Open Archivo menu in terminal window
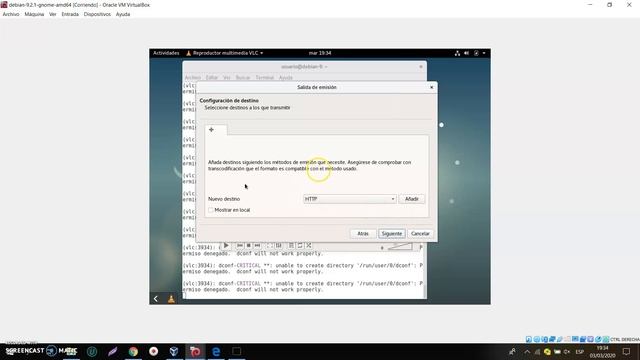Viewport: 640px width, 360px height. (193, 78)
